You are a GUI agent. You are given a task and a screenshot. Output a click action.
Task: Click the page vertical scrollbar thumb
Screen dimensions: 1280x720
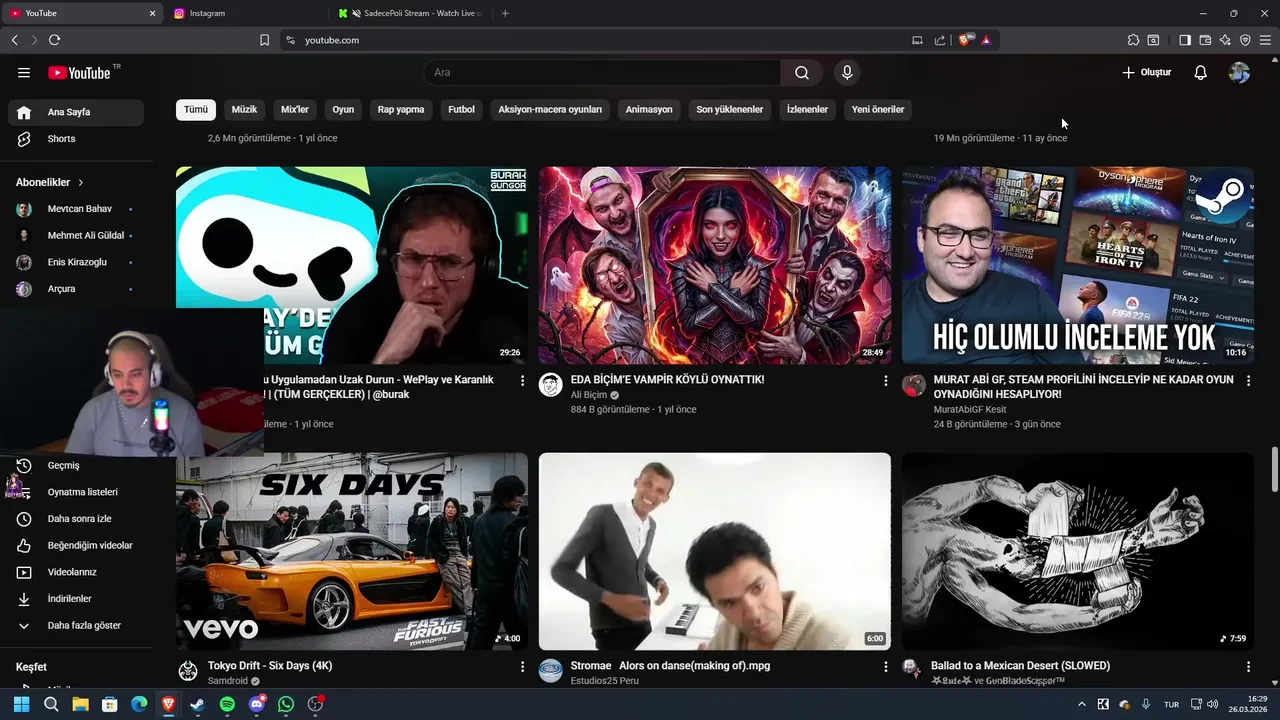coord(1274,470)
